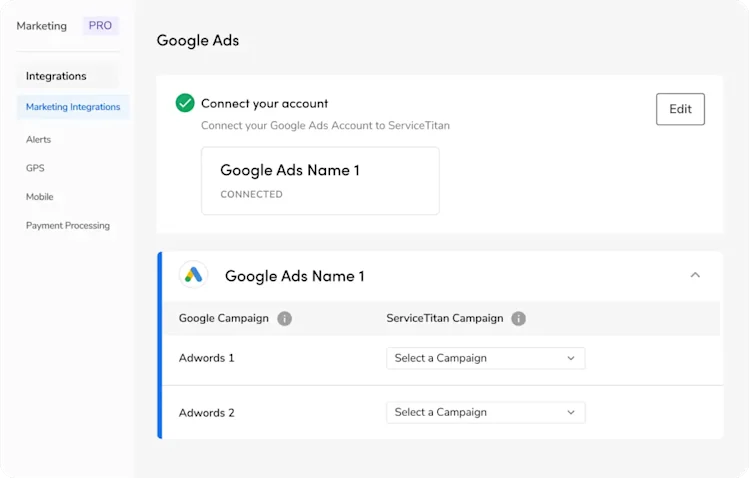Open the Payment Processing section
Screen dimensions: 749x478
[x=68, y=225]
